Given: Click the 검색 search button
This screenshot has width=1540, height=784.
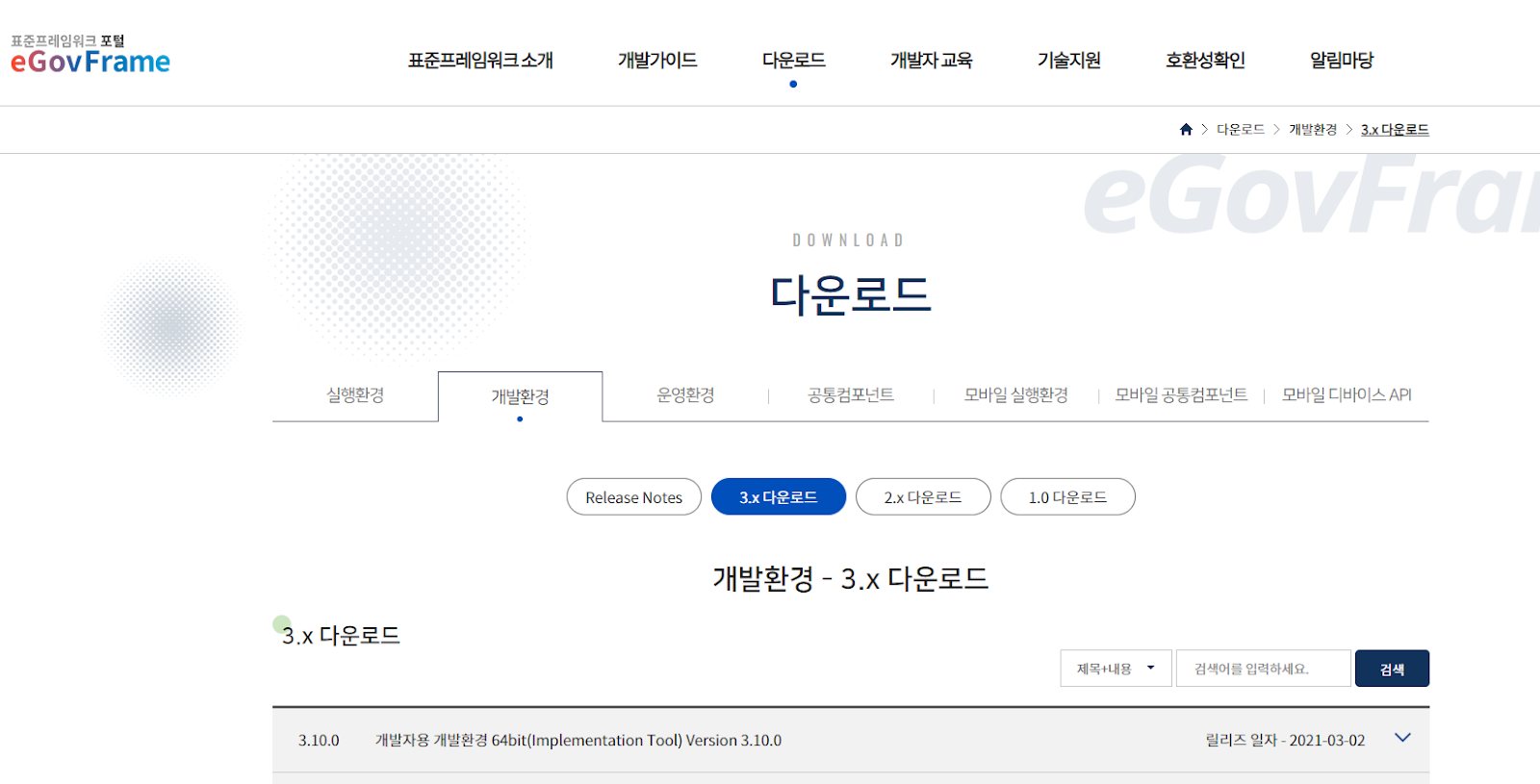Looking at the screenshot, I should 1392,669.
